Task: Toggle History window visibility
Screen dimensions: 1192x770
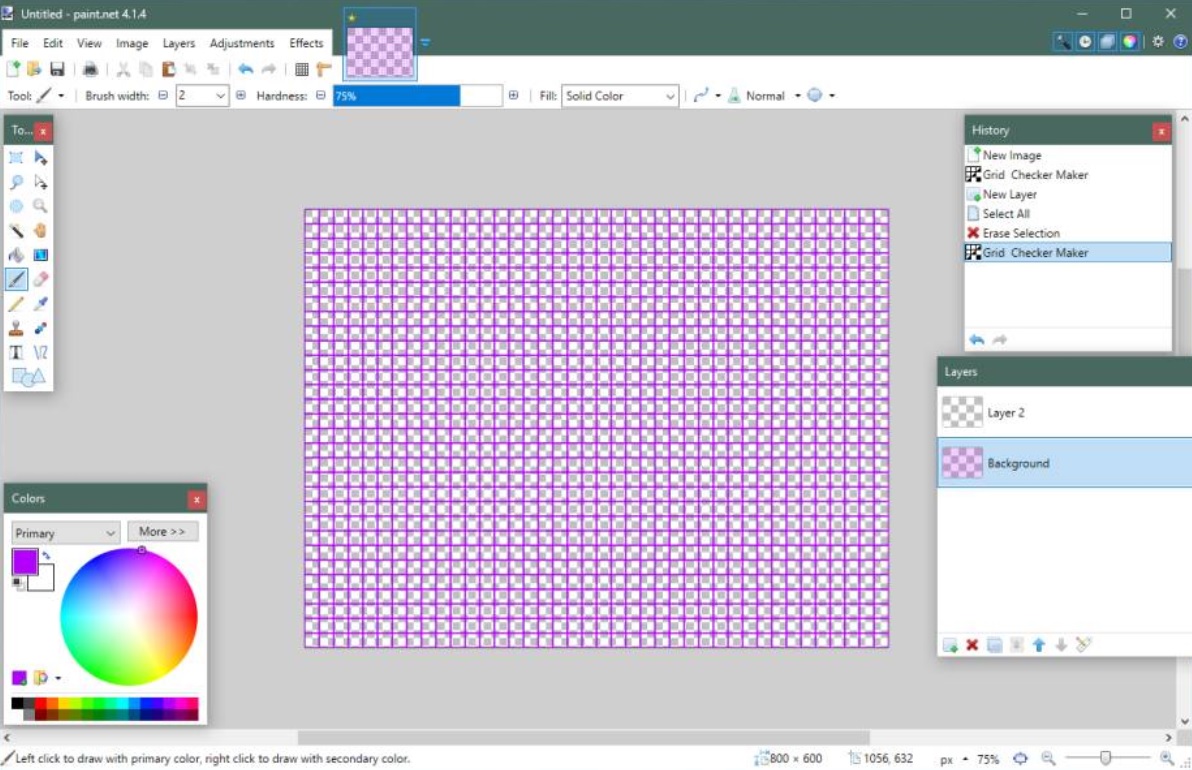Action: click(1086, 42)
